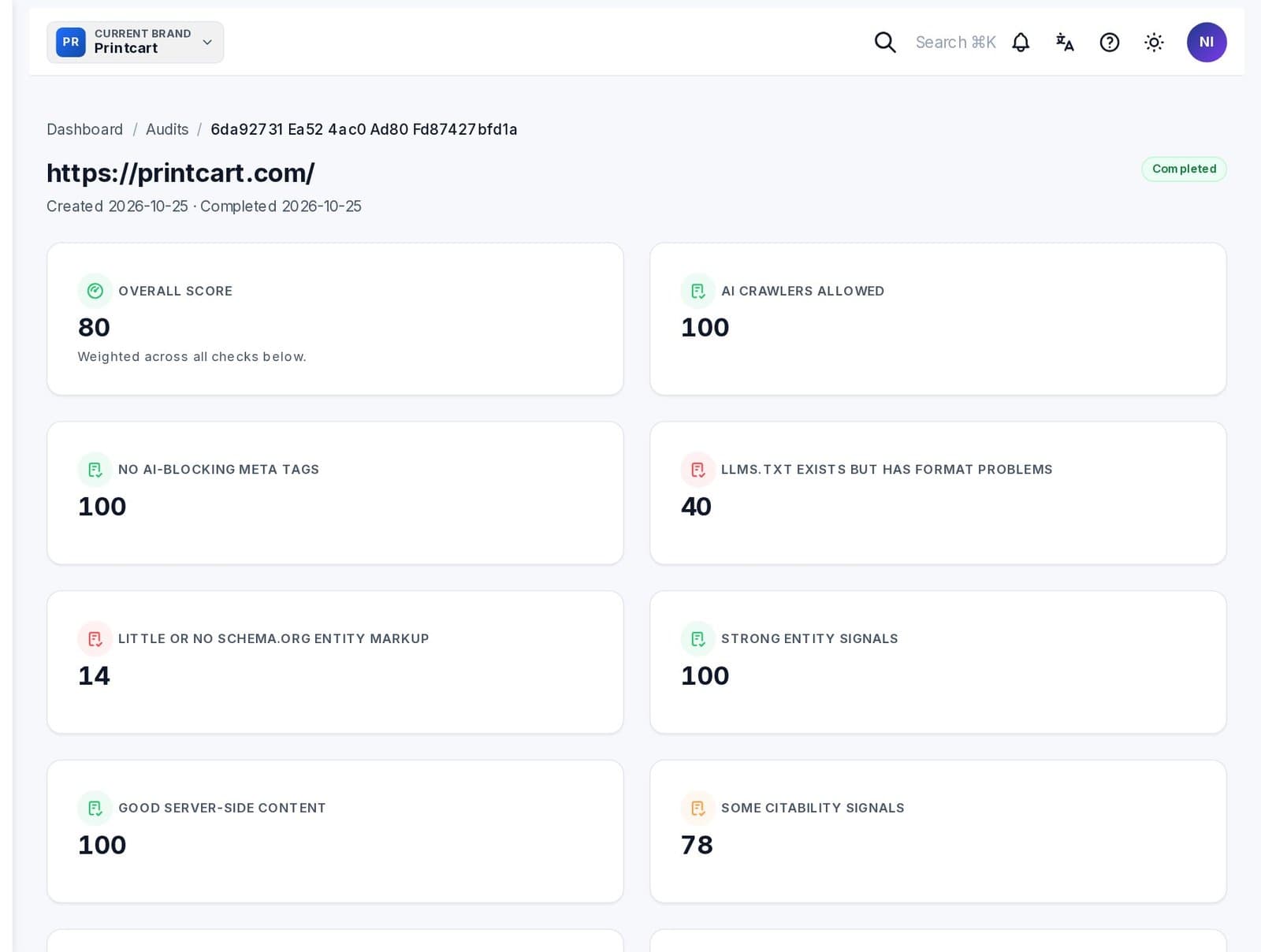Click the No AI-Blocking Meta Tags icon
The height and width of the screenshot is (952, 1261).
point(95,470)
